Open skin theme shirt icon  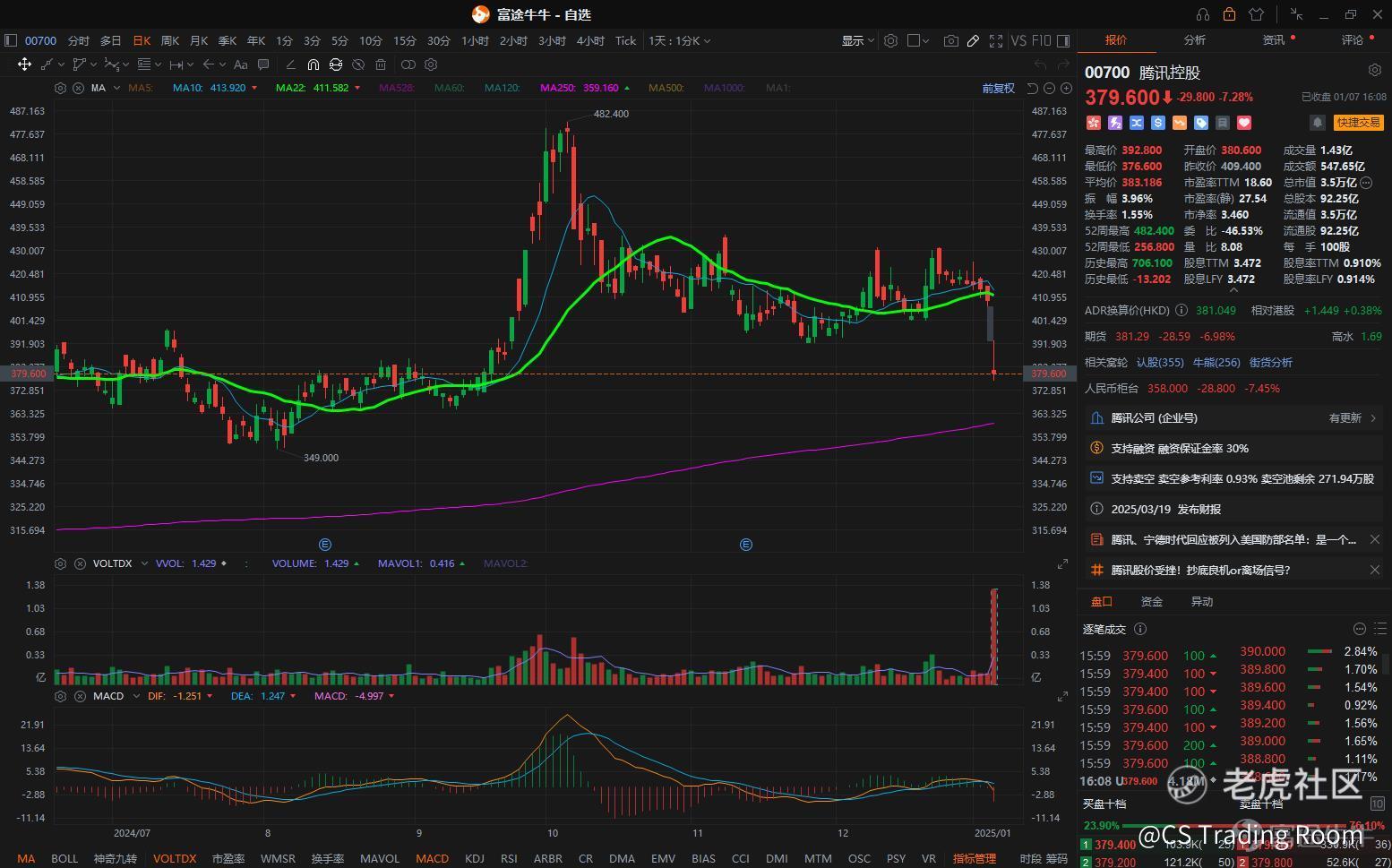point(1256,14)
